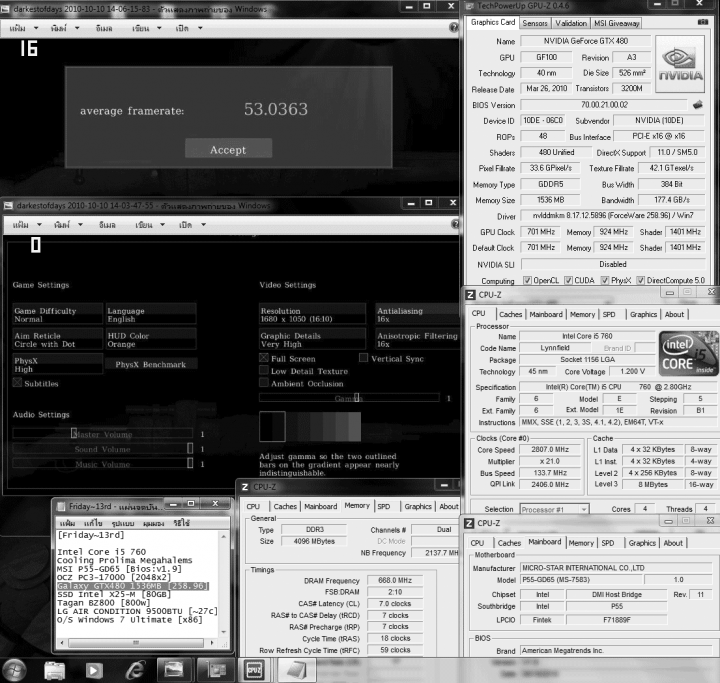This screenshot has width=720, height=683.
Task: Click the Gamma slider in Video Settings
Action: [349, 398]
